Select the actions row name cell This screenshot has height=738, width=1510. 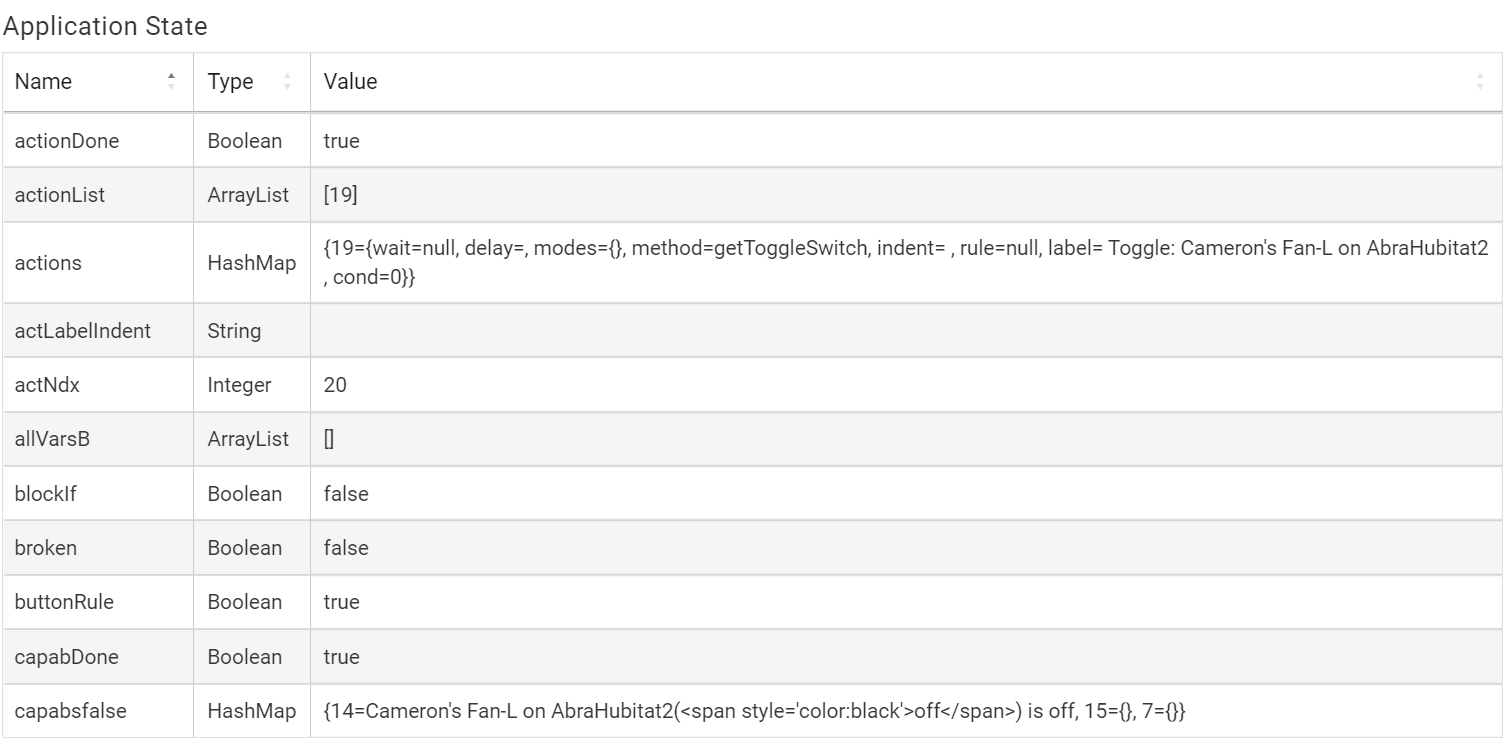pos(48,263)
